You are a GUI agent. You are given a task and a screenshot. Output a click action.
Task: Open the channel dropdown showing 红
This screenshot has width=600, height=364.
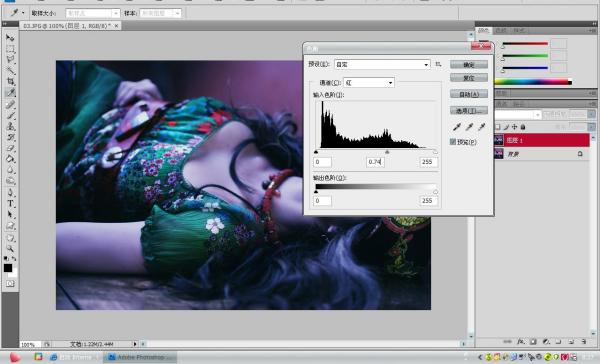click(x=369, y=83)
